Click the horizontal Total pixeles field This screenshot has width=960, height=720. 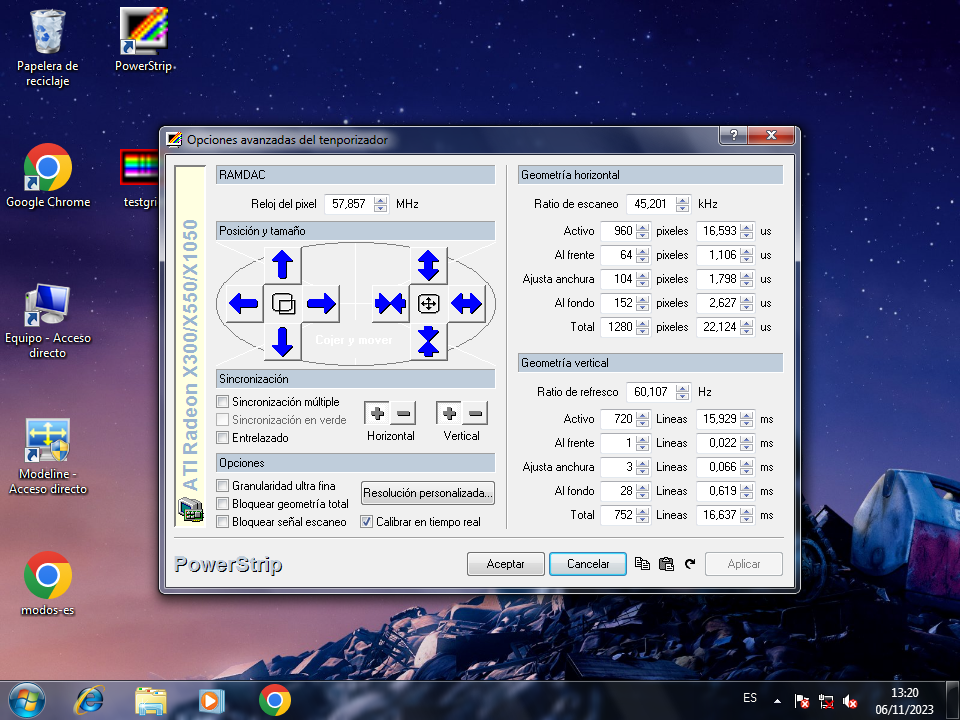(x=619, y=327)
